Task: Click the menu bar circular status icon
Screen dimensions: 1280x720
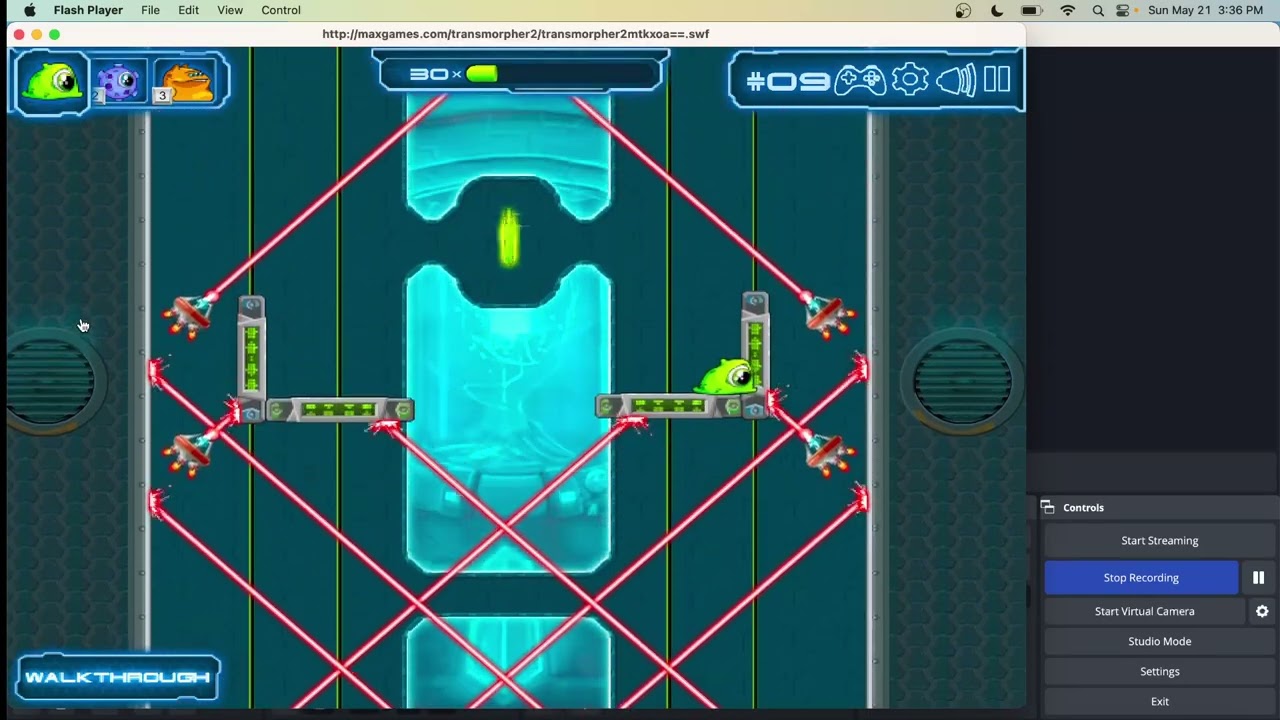Action: [x=963, y=10]
